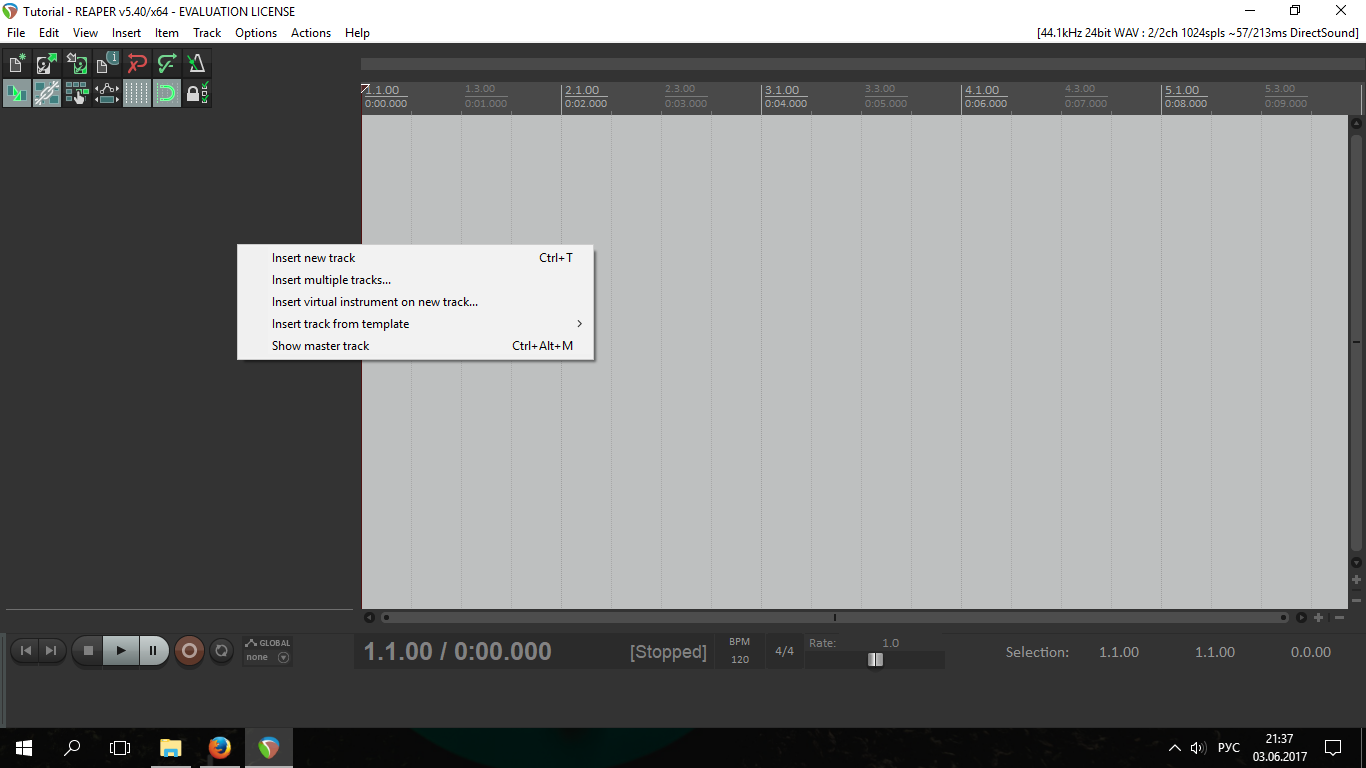Click horizontal scroll right arrow
This screenshot has width=1366, height=768.
[1301, 618]
